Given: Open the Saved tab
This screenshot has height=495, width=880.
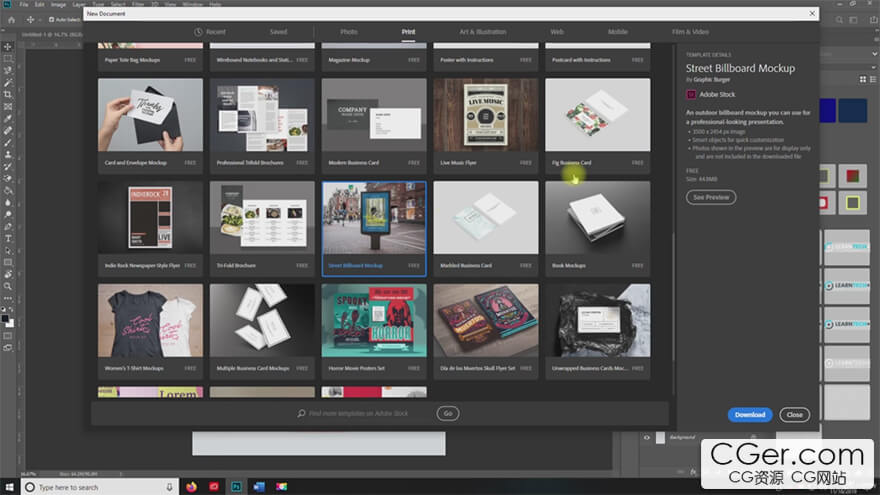Looking at the screenshot, I should [278, 32].
